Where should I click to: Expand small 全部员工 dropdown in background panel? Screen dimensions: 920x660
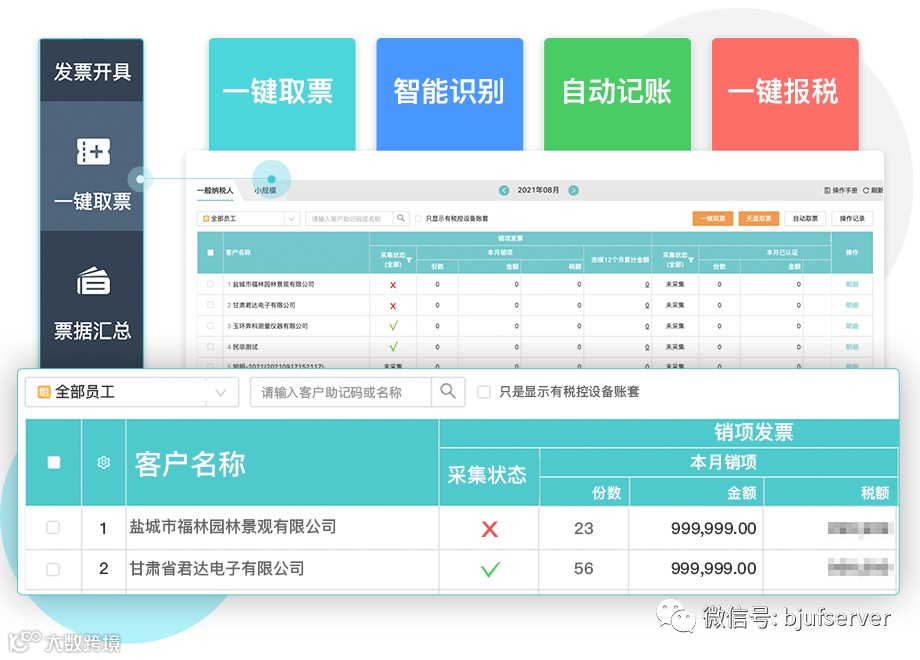[248, 218]
